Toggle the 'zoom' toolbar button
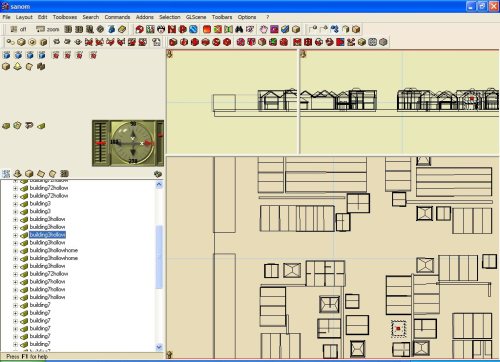Screen dimensions: 500x362 click(x=48, y=29)
